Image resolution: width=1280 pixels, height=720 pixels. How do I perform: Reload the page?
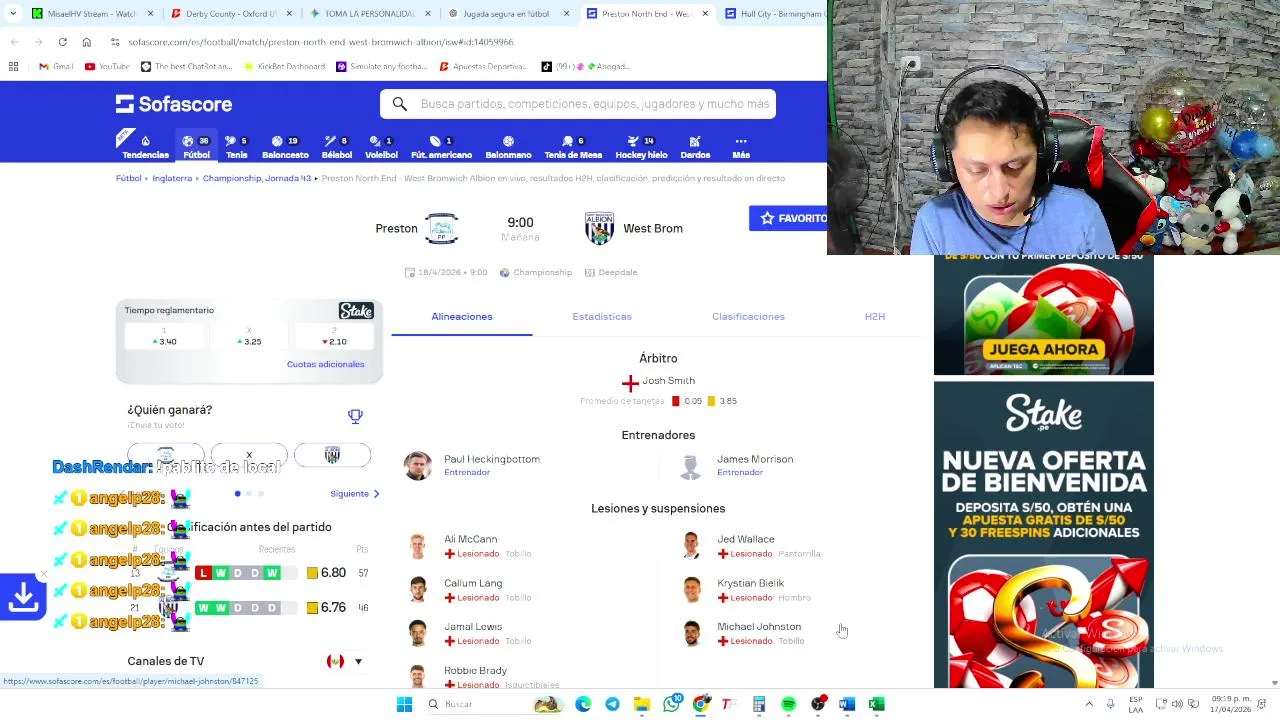[x=62, y=42]
